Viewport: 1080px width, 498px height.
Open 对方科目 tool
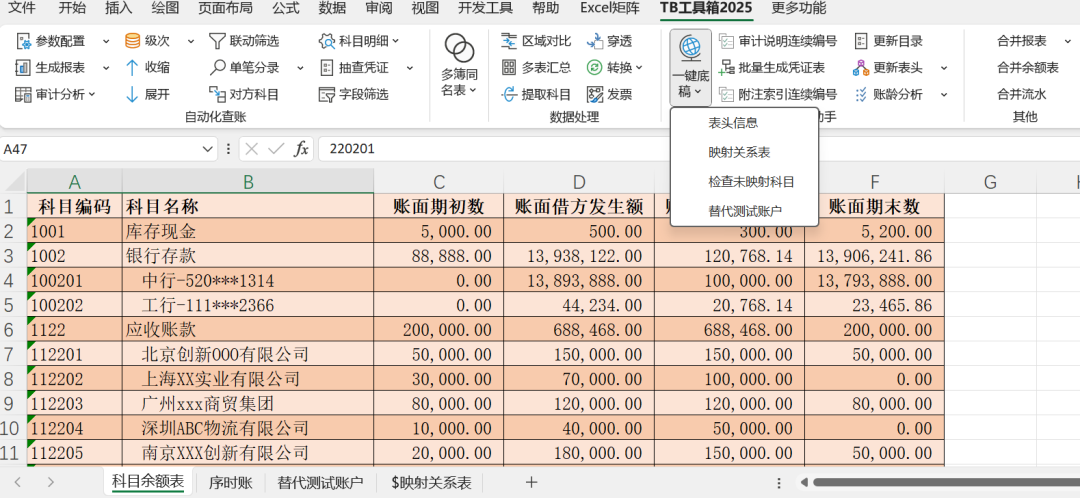pos(244,94)
